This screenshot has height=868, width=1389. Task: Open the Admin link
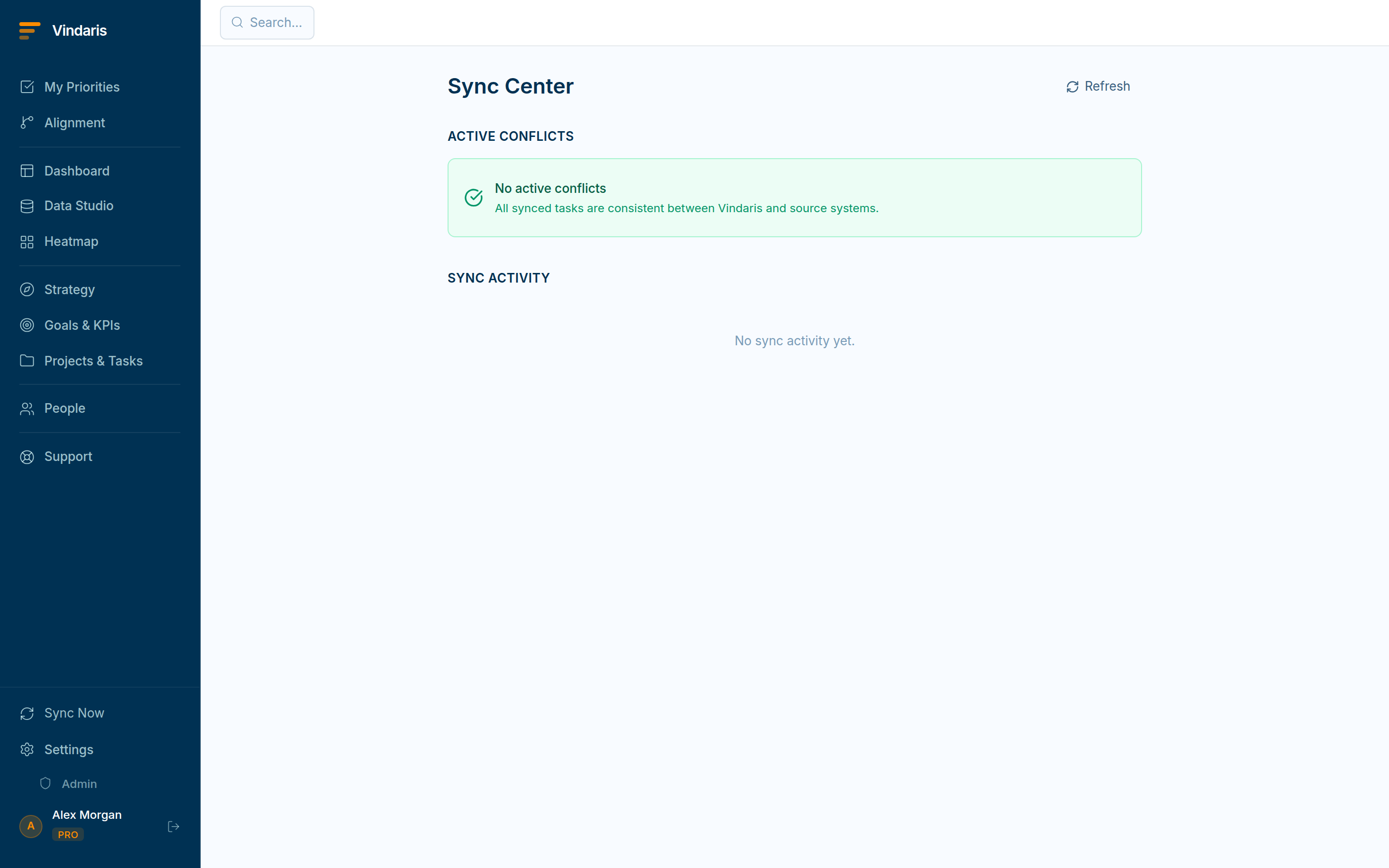[79, 784]
